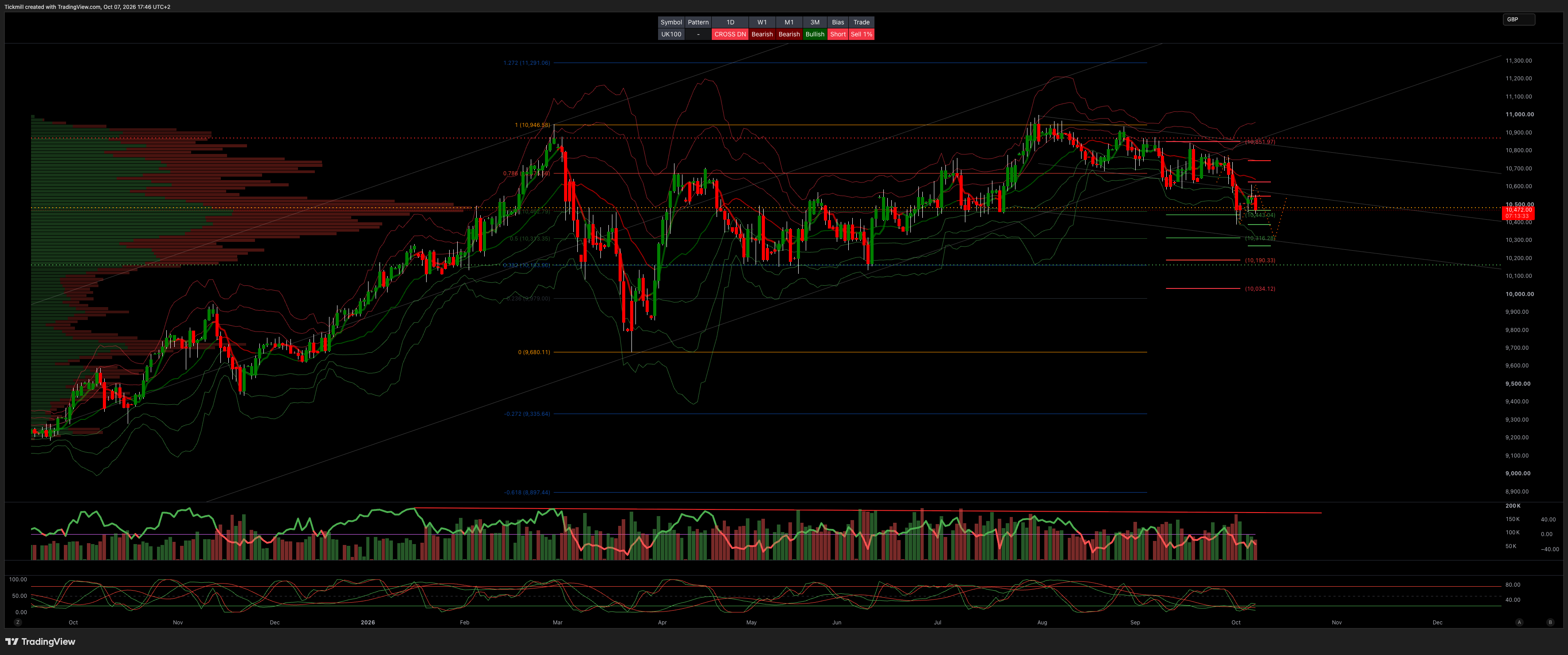Click the Trade column header
1568x655 pixels.
click(861, 22)
